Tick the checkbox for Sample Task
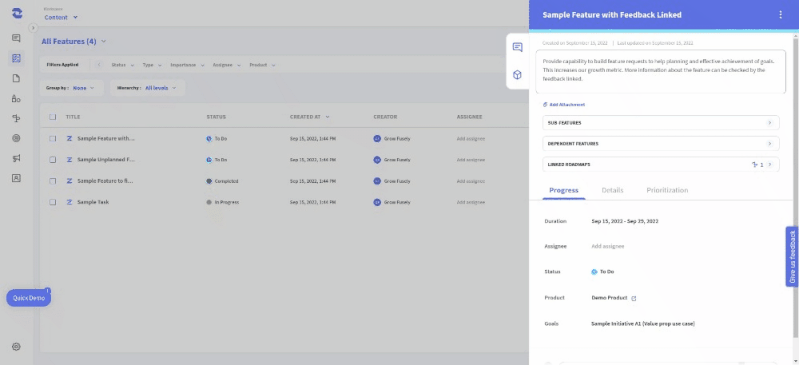Viewport: 799px width, 365px height. (52, 202)
